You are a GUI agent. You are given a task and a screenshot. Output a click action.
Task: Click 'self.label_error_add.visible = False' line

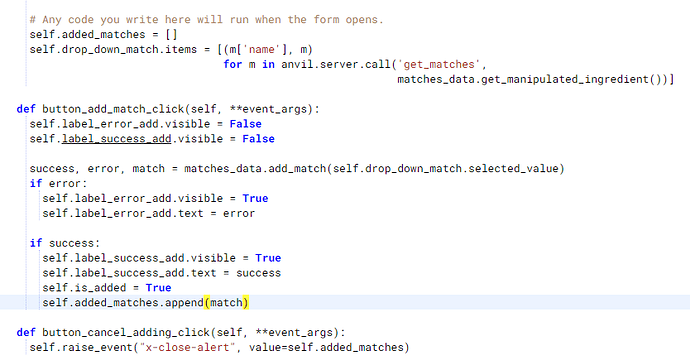click(x=146, y=124)
